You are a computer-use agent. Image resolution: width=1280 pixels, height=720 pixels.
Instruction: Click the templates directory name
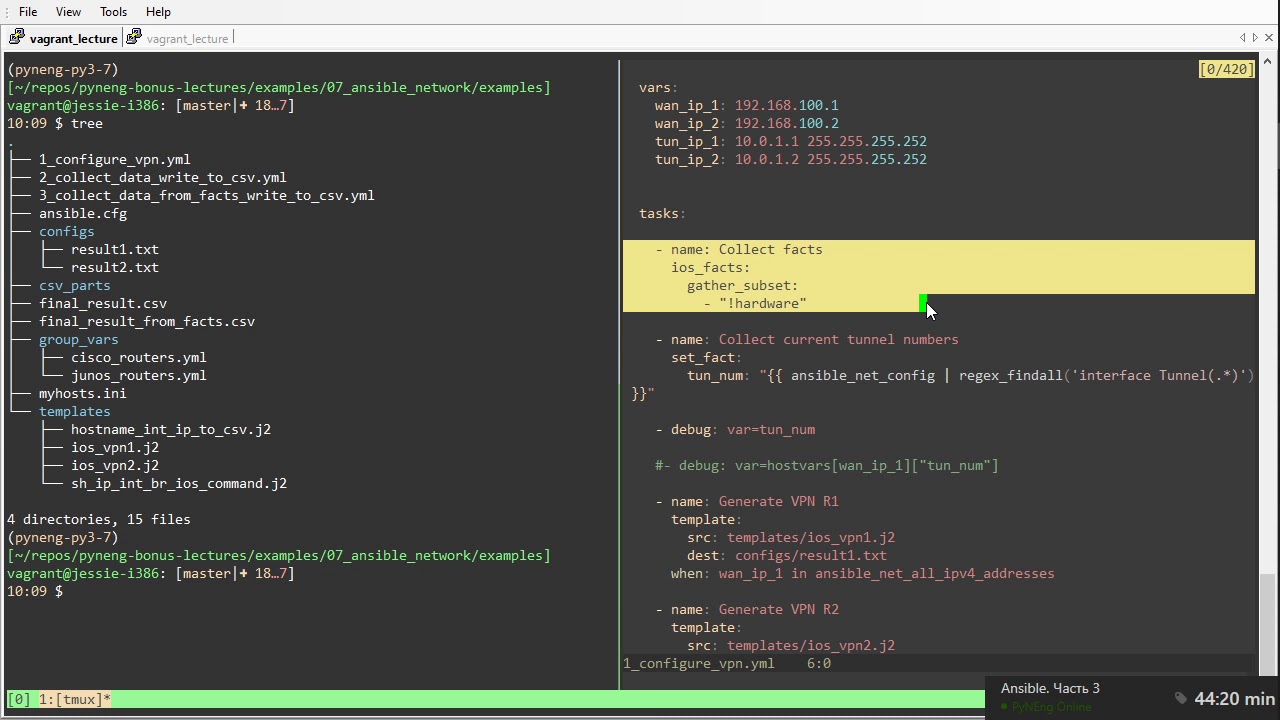tap(75, 411)
